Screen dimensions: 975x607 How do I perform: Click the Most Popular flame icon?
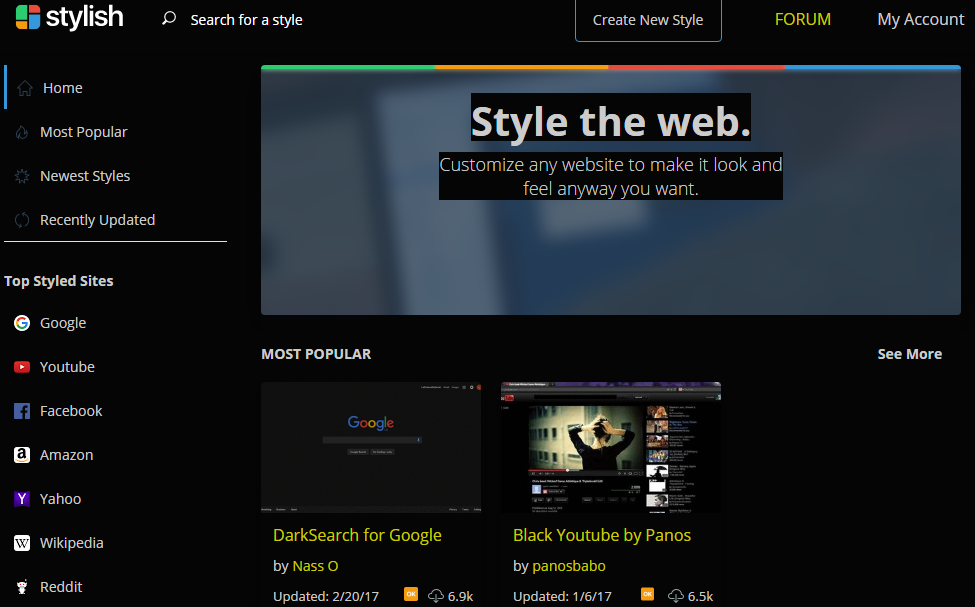pyautogui.click(x=22, y=132)
